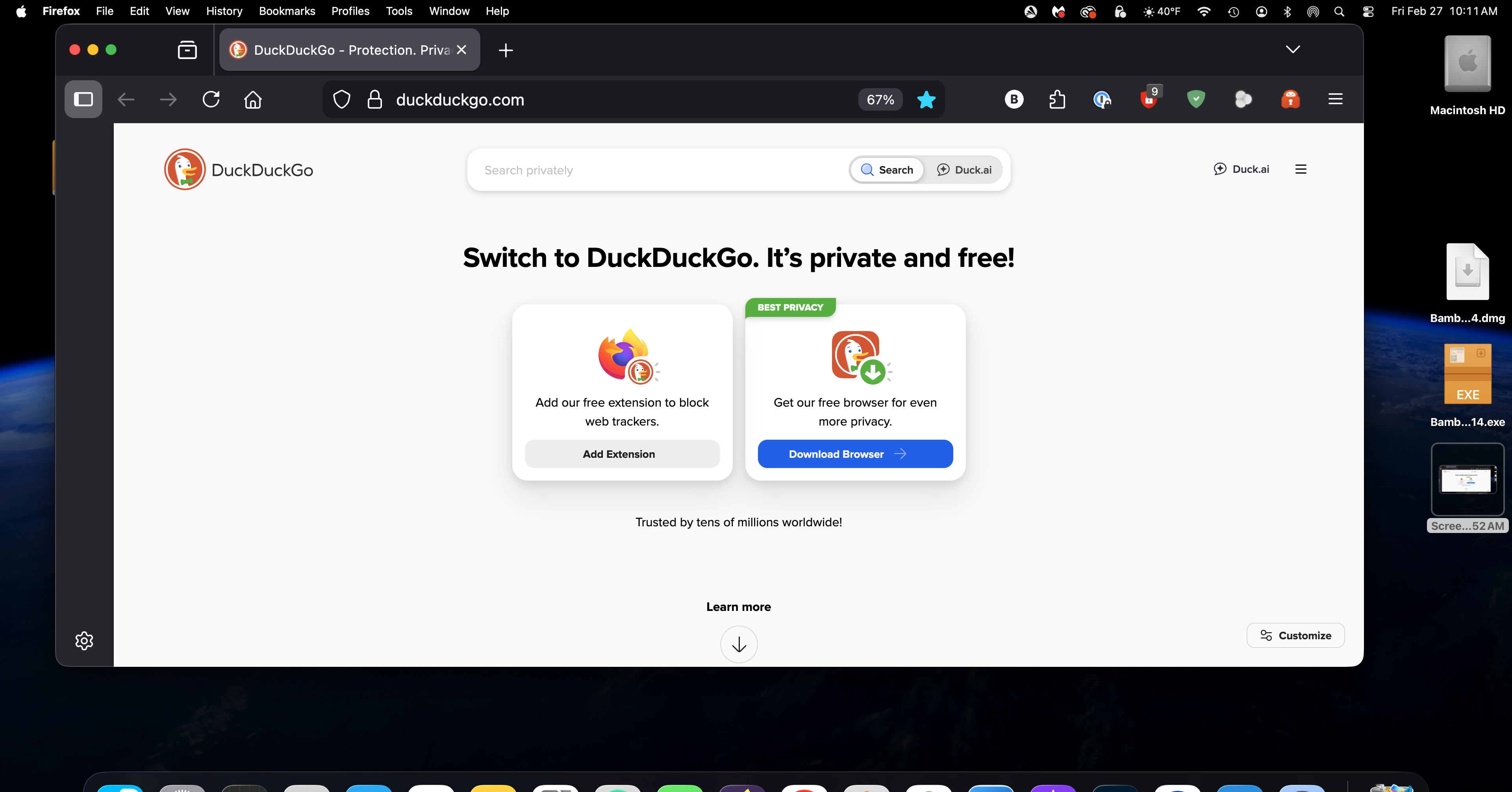Switch search mode to Duck.ai
1512x792 pixels.
[964, 170]
